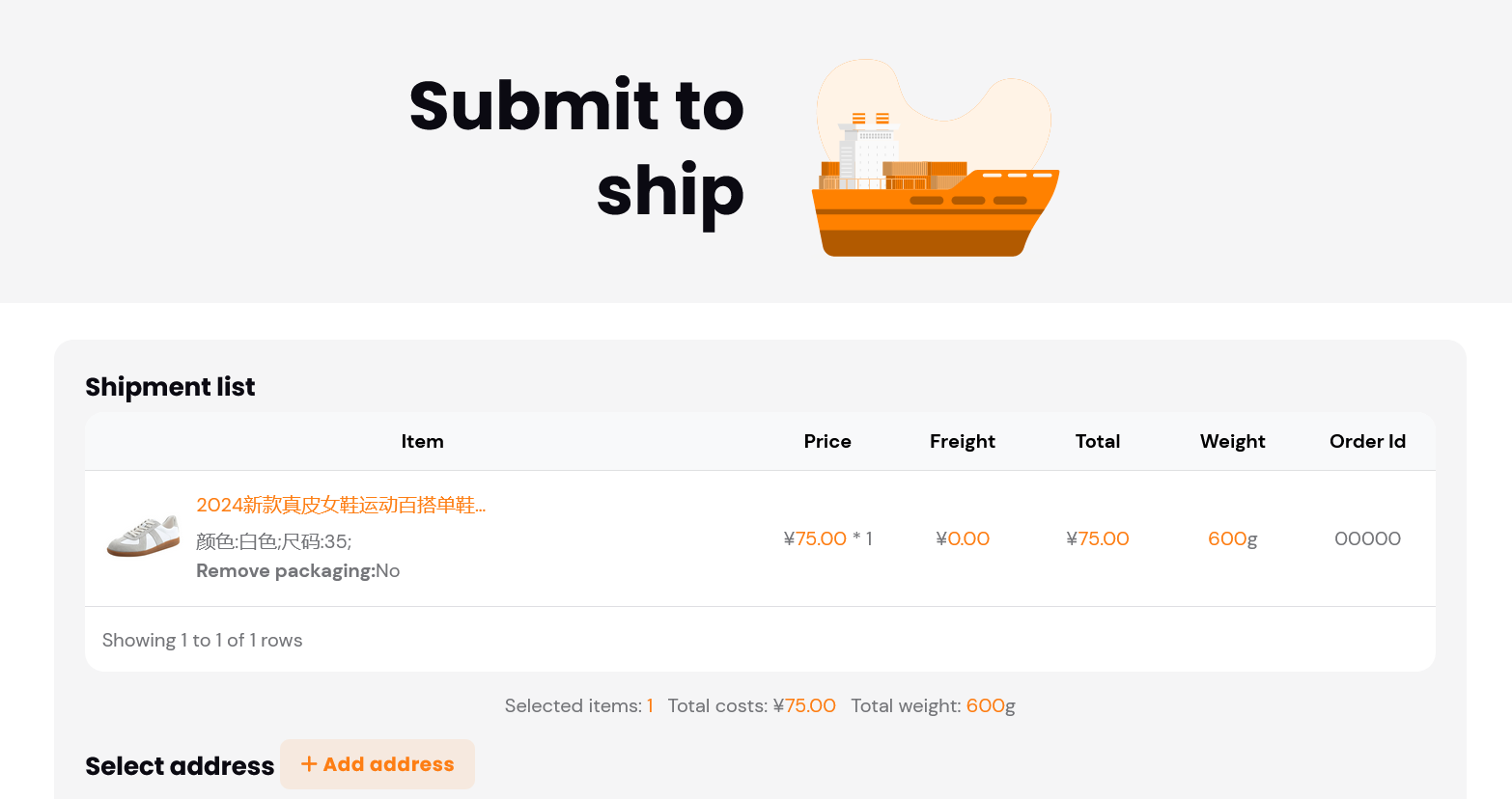Open the 2024新款真皮女鞋 product link
The image size is (1512, 799).
(341, 505)
